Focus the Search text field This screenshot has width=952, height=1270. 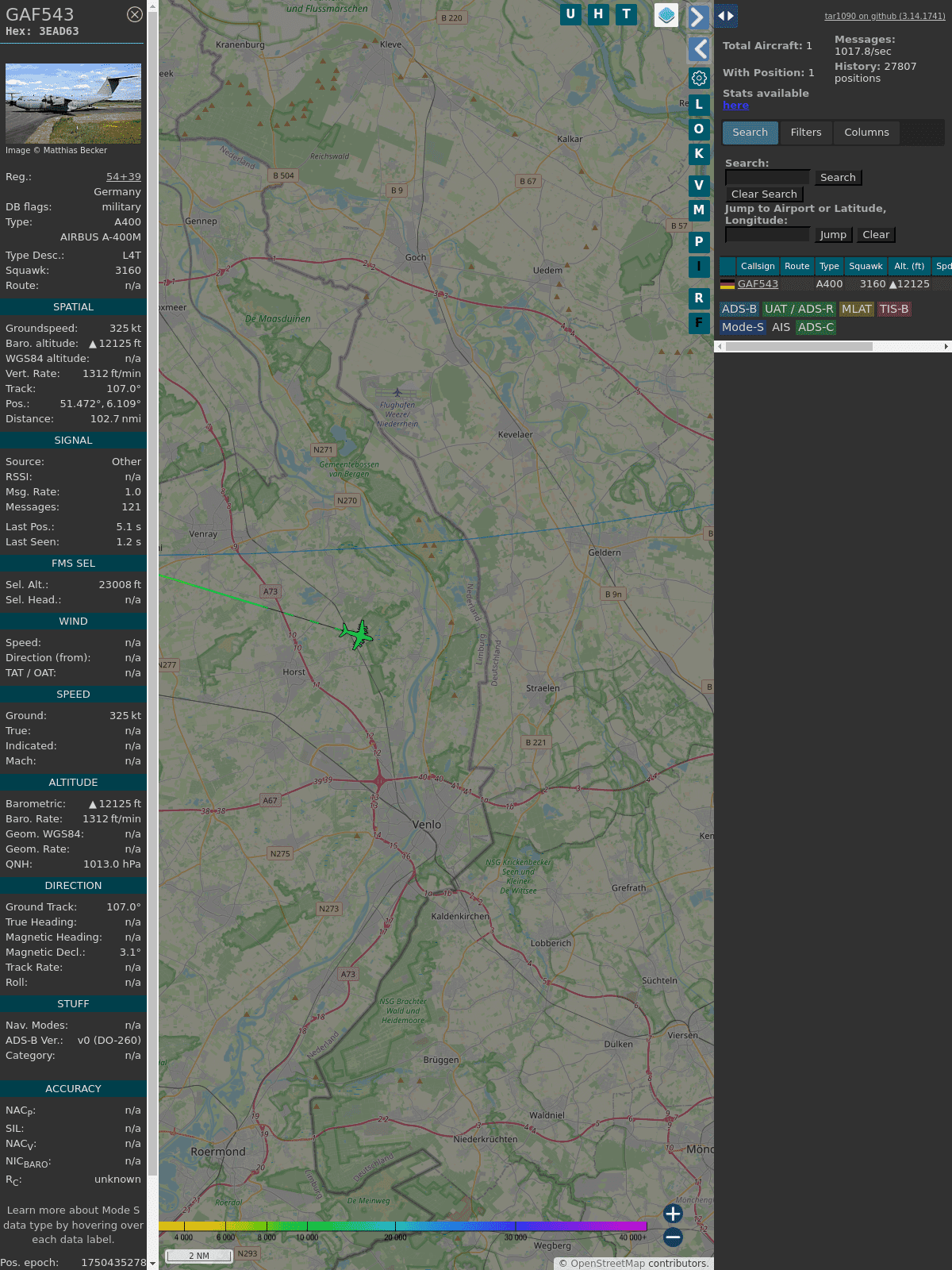tap(767, 178)
